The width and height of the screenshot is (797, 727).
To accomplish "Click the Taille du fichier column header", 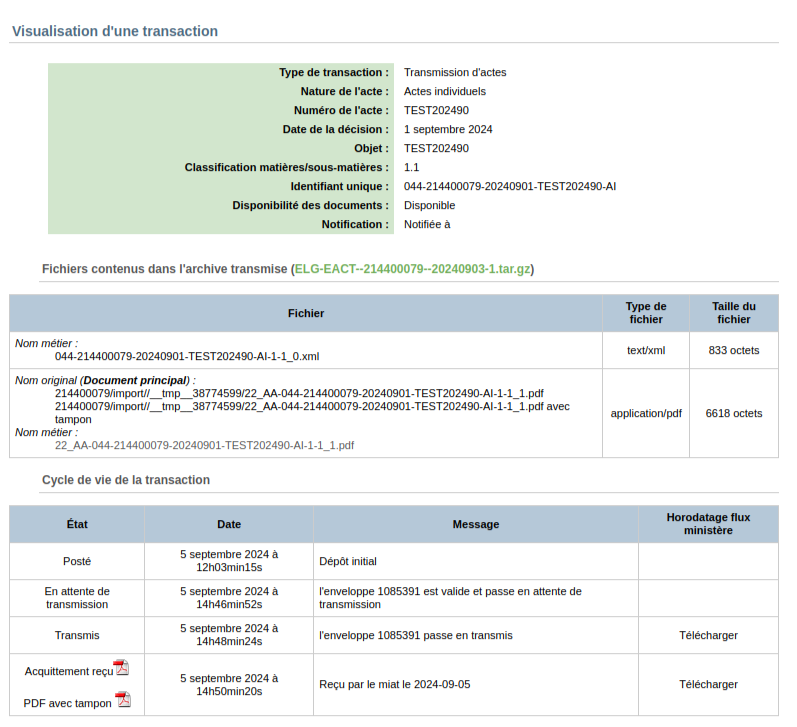I will coord(733,313).
